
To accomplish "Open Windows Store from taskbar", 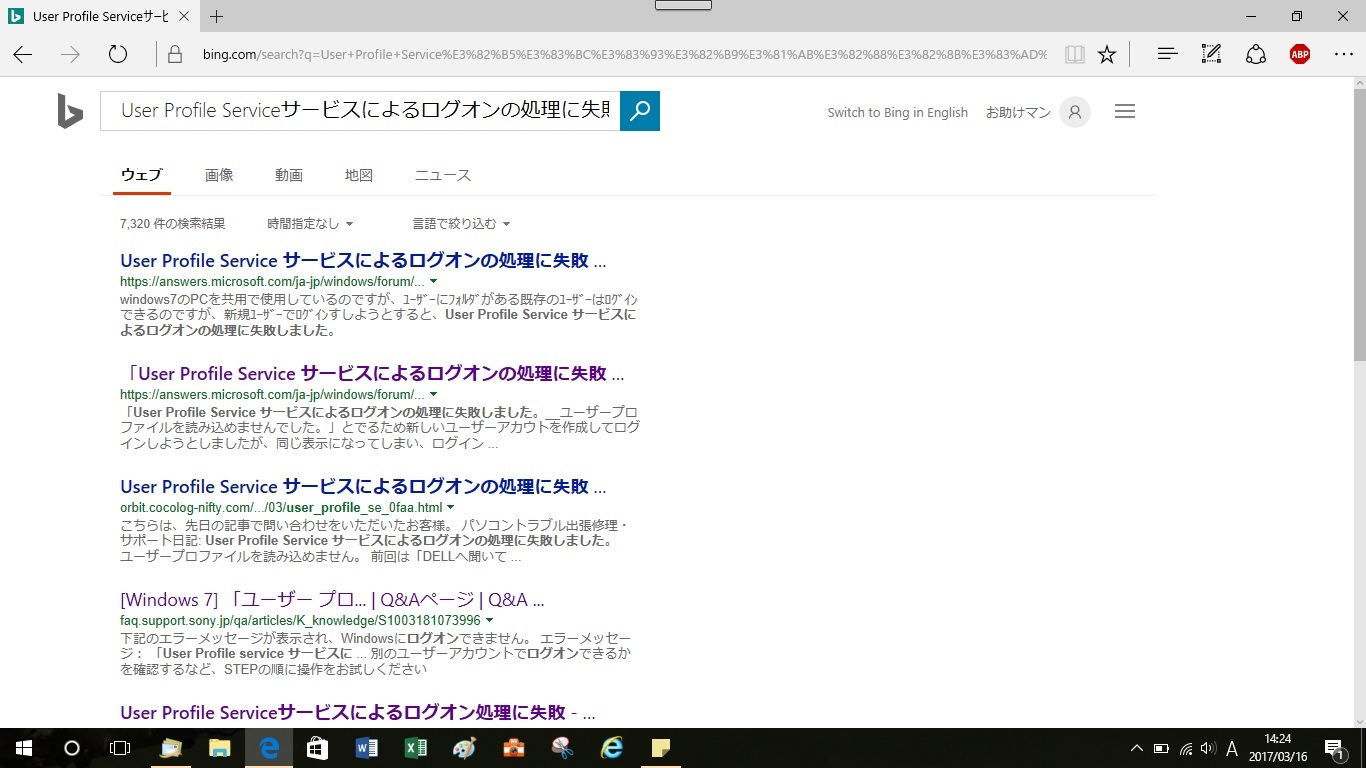I will click(318, 748).
